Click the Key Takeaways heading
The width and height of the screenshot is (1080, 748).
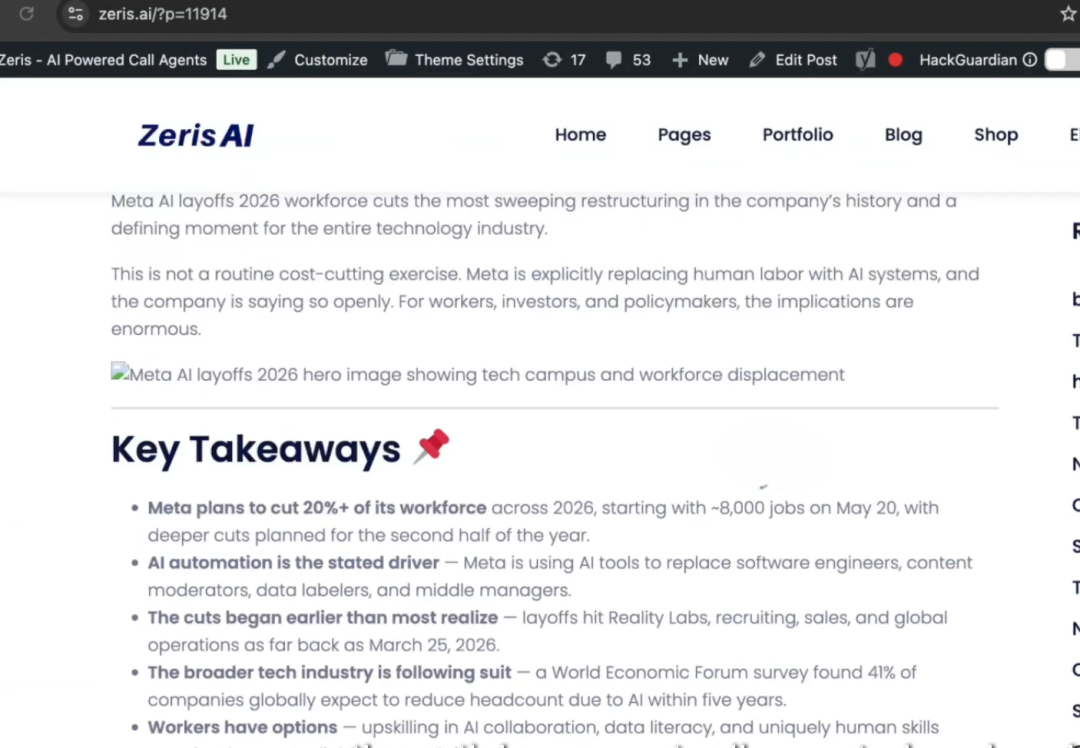pyautogui.click(x=256, y=449)
